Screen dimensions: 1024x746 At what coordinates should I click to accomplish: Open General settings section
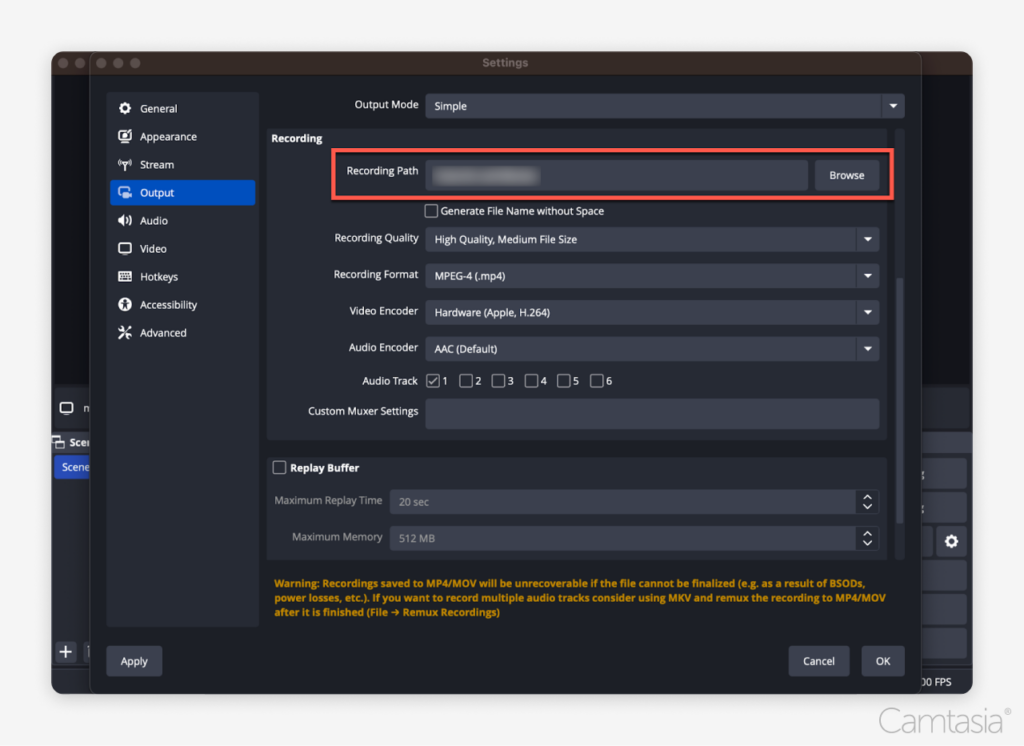tap(182, 108)
